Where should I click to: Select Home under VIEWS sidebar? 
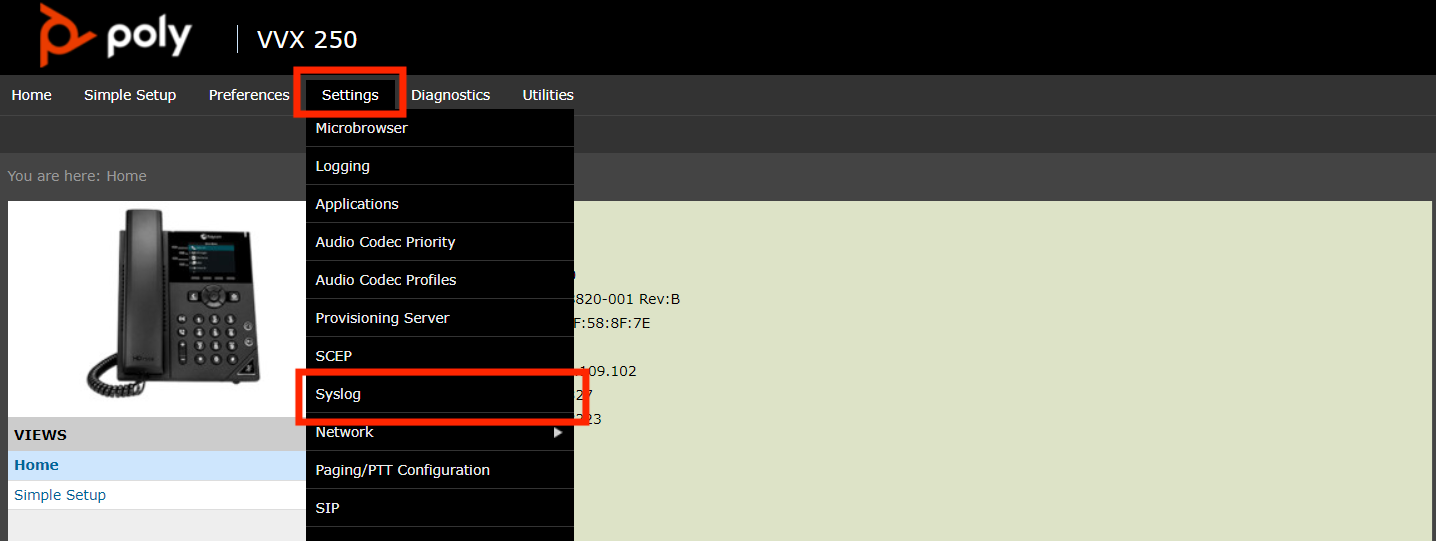click(x=157, y=465)
